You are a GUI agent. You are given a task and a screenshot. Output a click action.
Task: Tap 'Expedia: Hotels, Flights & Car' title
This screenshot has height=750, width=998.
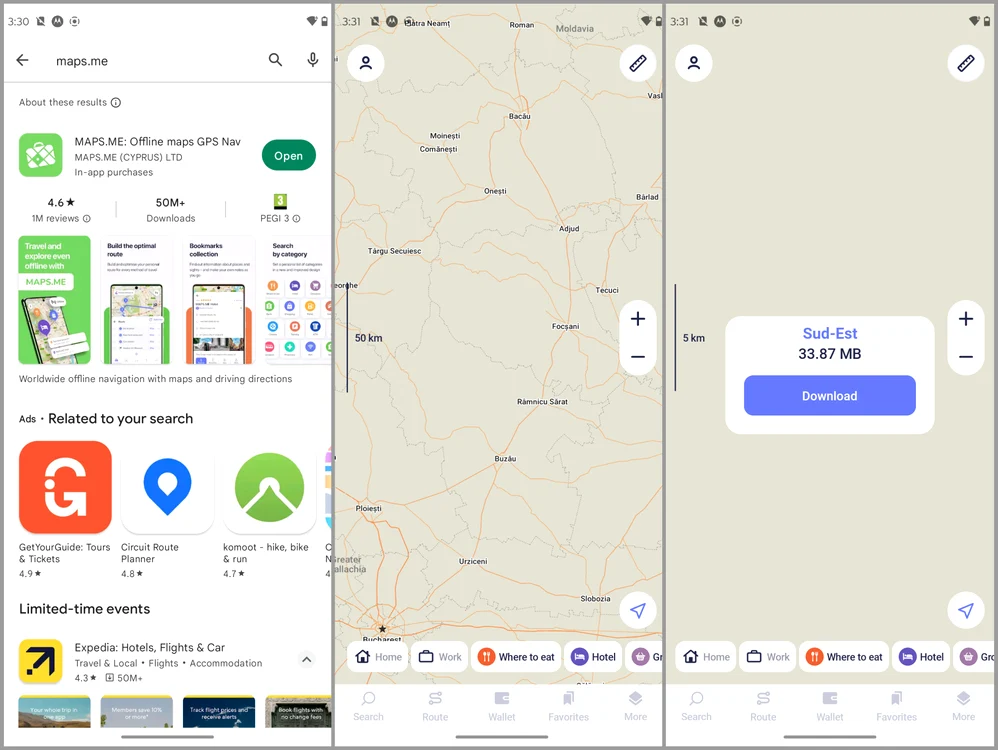[x=150, y=647]
